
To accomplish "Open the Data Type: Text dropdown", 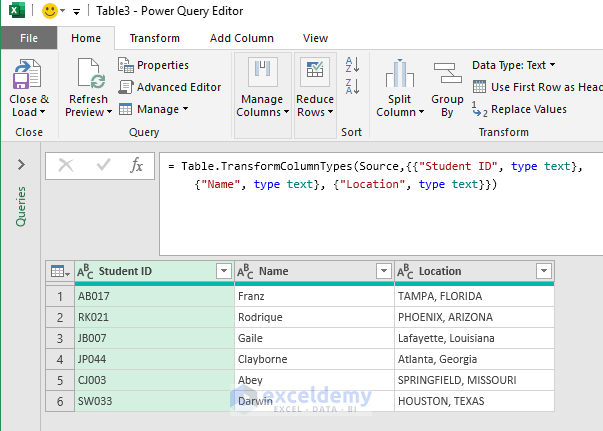I will (x=514, y=65).
